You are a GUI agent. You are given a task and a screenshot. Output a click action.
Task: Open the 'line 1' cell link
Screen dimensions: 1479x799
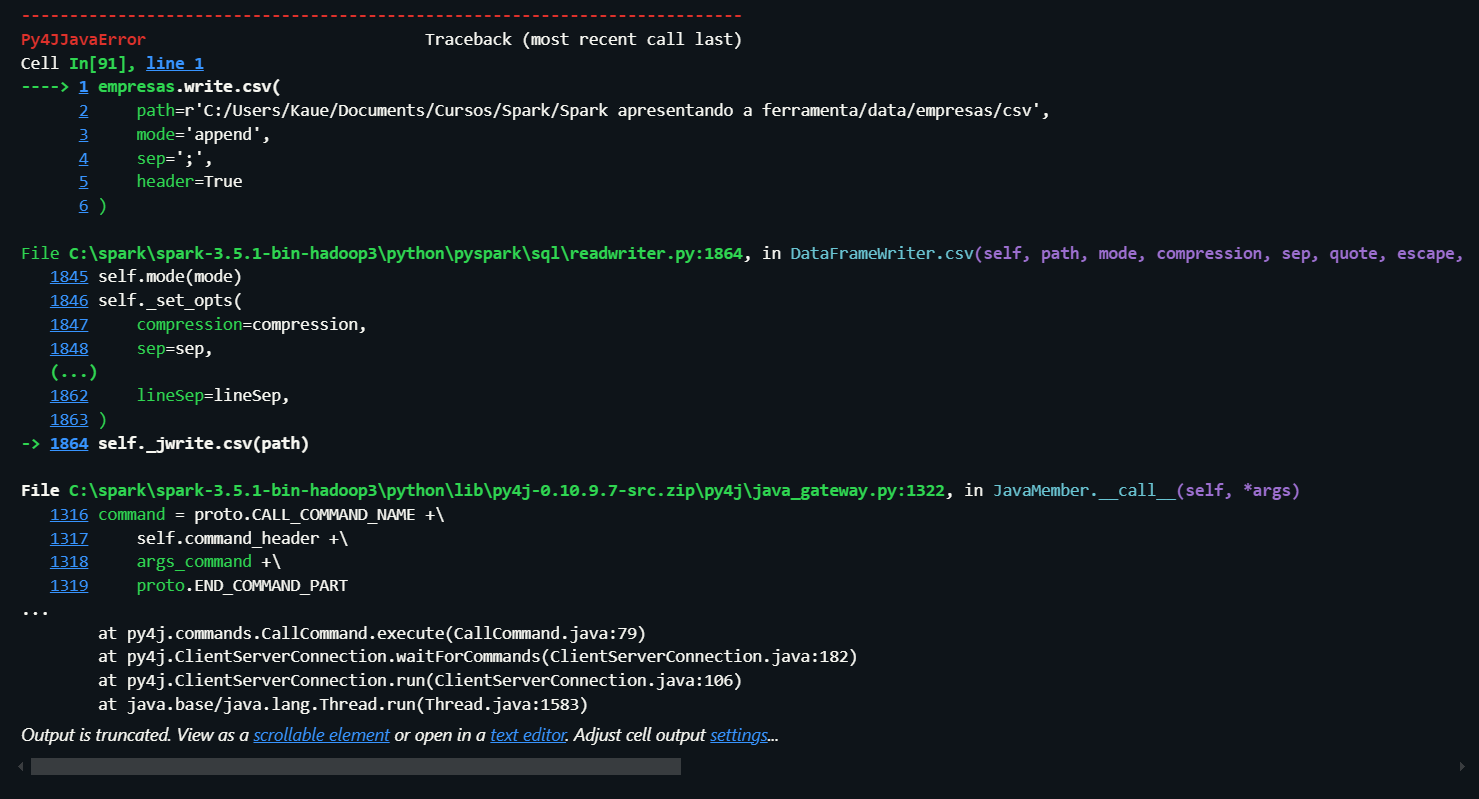point(175,63)
